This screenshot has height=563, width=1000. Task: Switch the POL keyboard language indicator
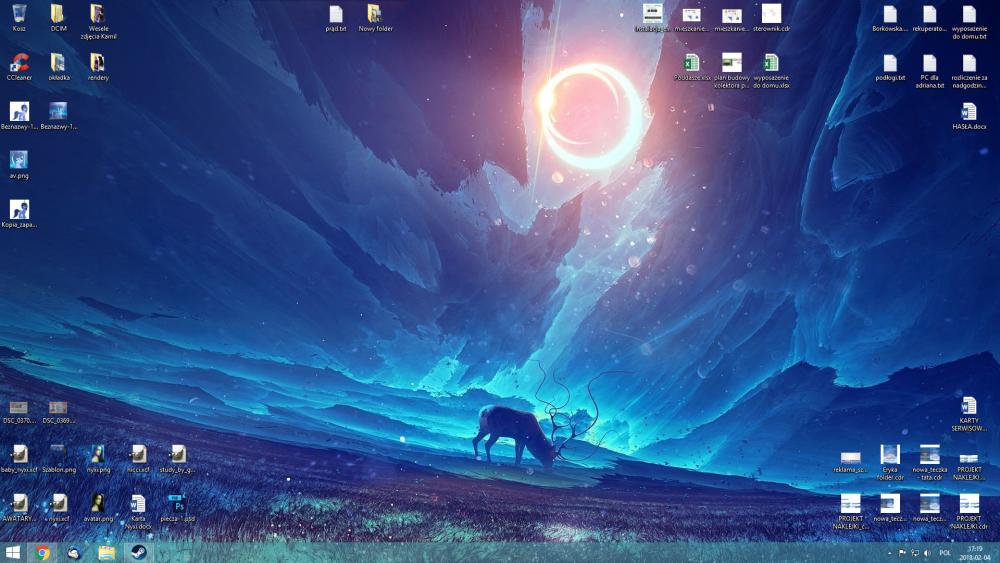click(945, 553)
